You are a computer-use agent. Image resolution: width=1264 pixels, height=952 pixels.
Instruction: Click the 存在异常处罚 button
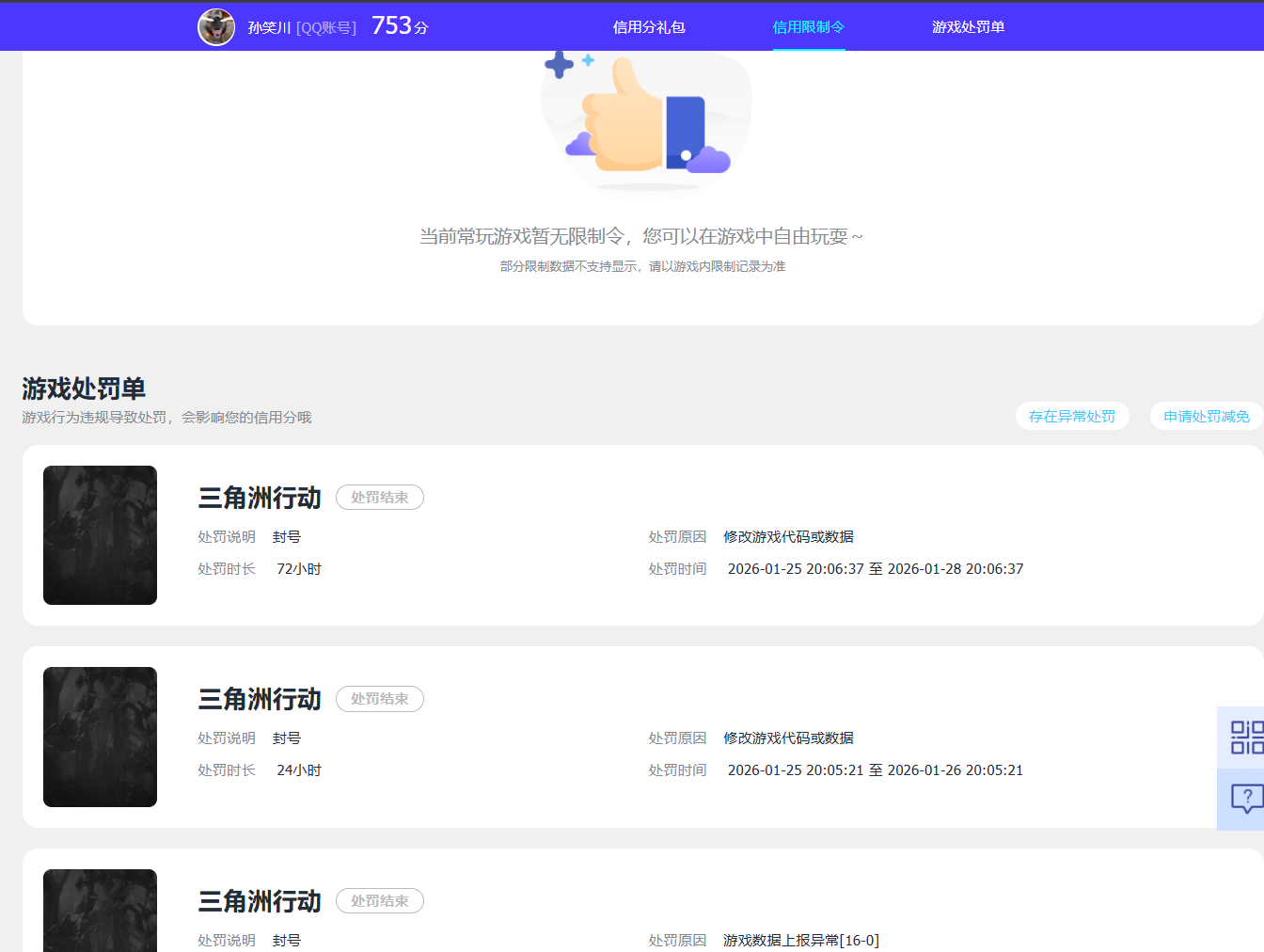(x=1072, y=415)
